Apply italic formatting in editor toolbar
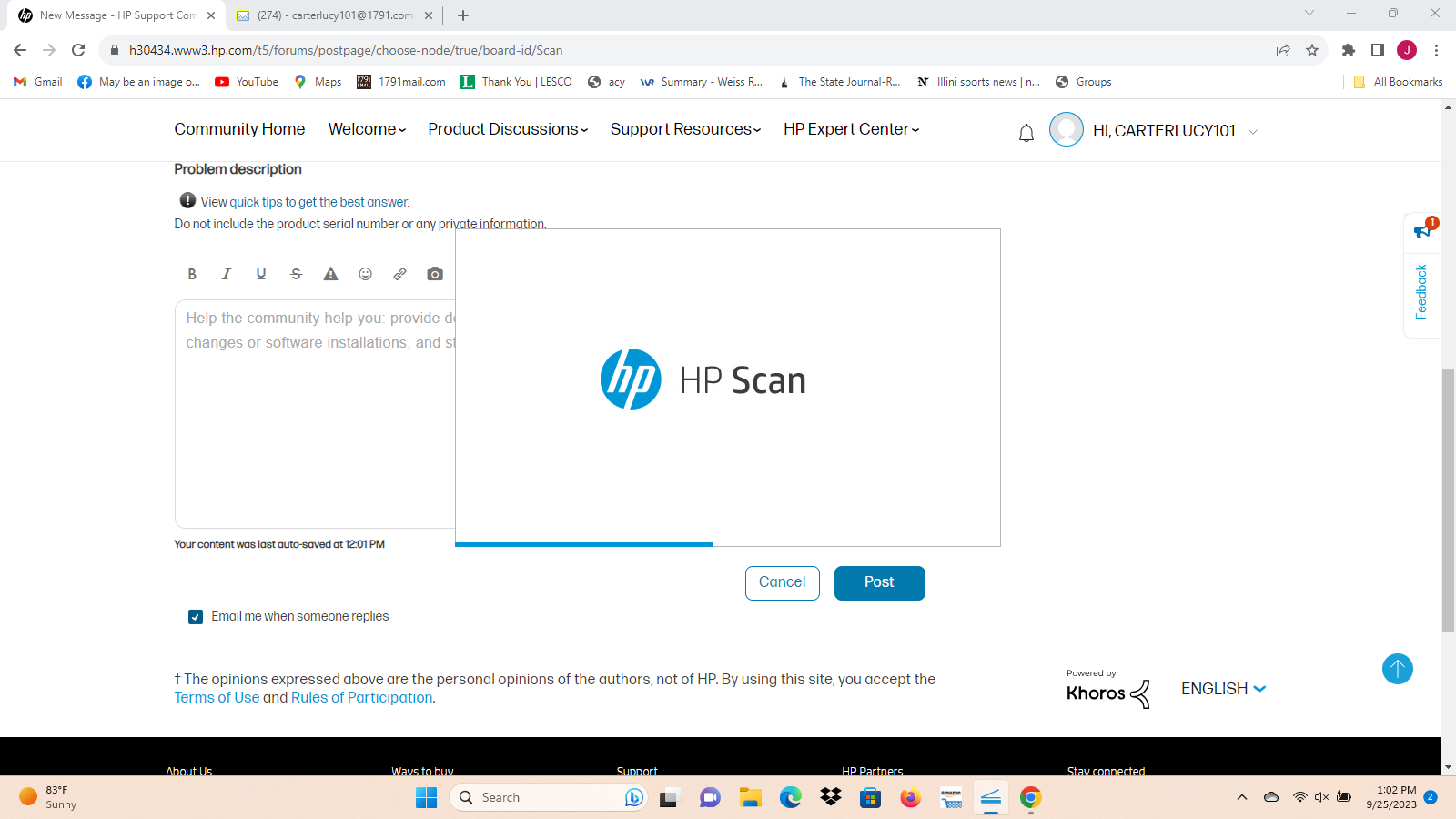 click(227, 274)
